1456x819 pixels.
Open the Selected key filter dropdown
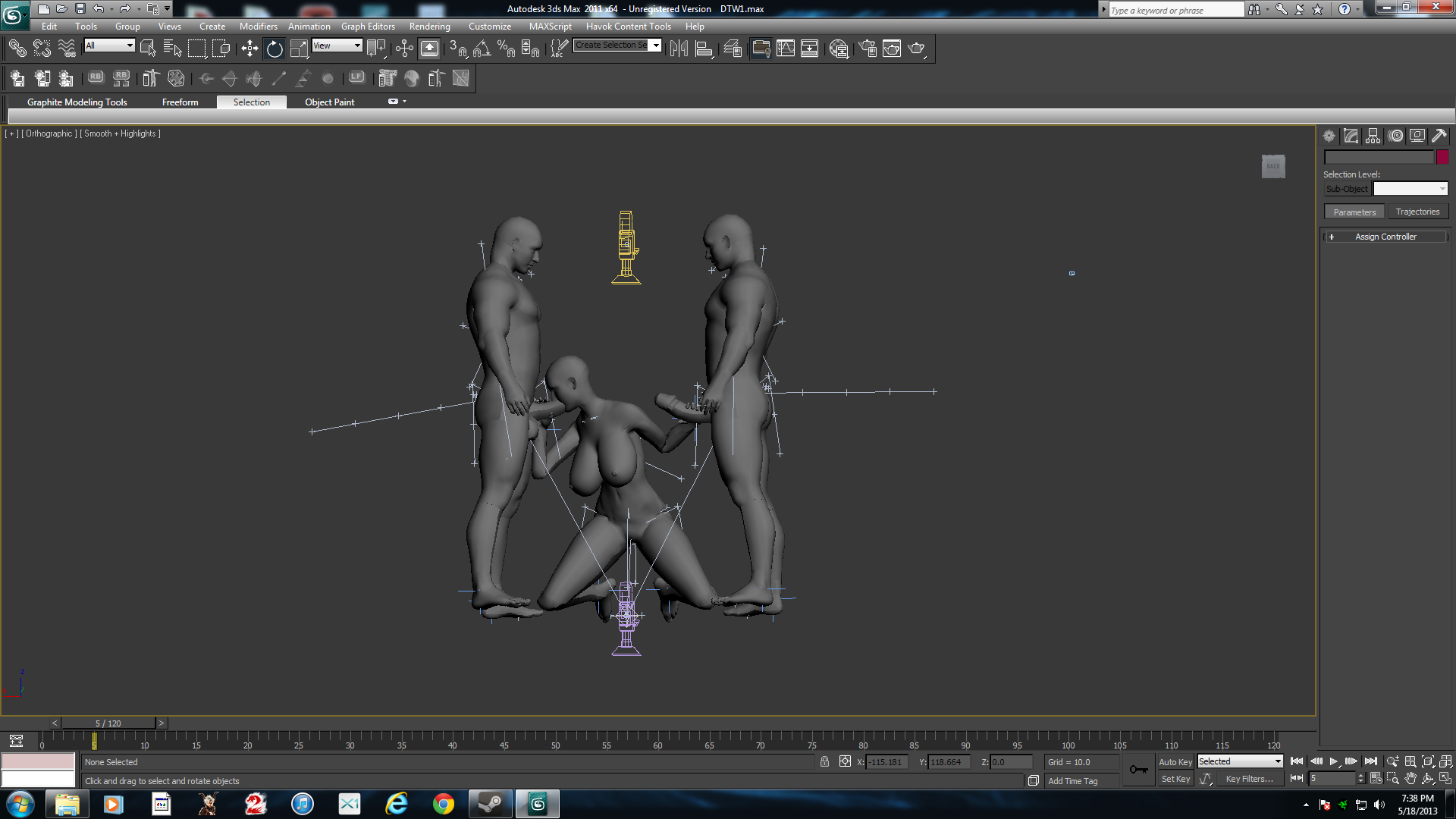click(x=1240, y=761)
